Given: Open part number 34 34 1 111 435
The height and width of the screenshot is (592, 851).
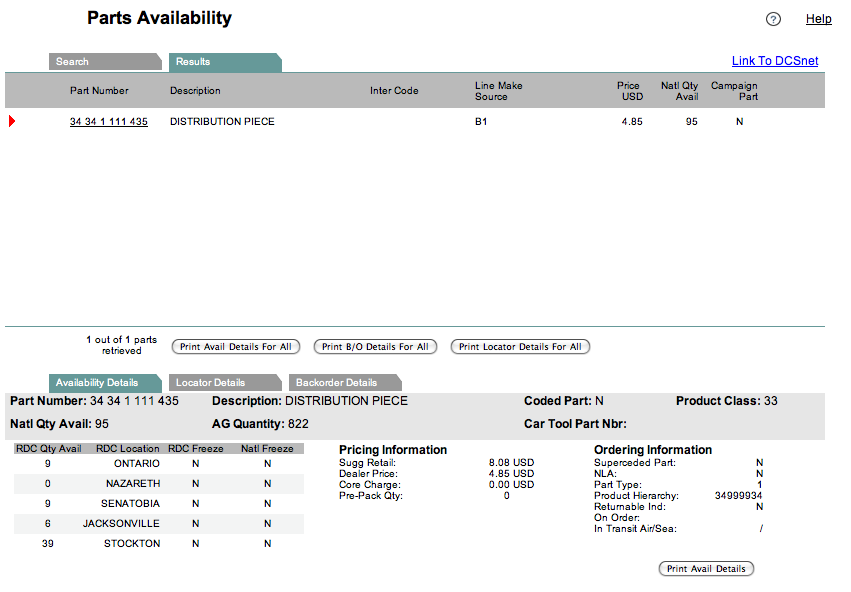Looking at the screenshot, I should tap(109, 122).
